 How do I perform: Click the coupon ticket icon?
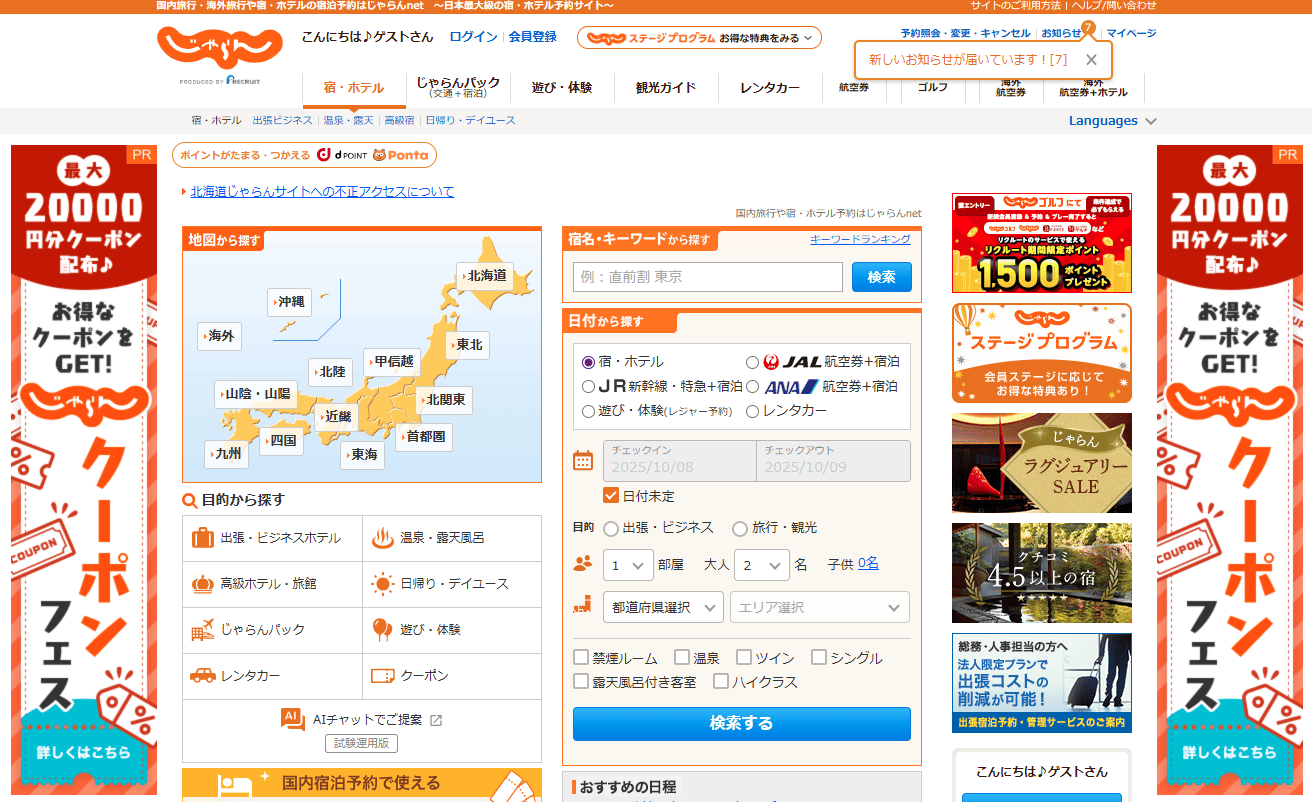[382, 676]
